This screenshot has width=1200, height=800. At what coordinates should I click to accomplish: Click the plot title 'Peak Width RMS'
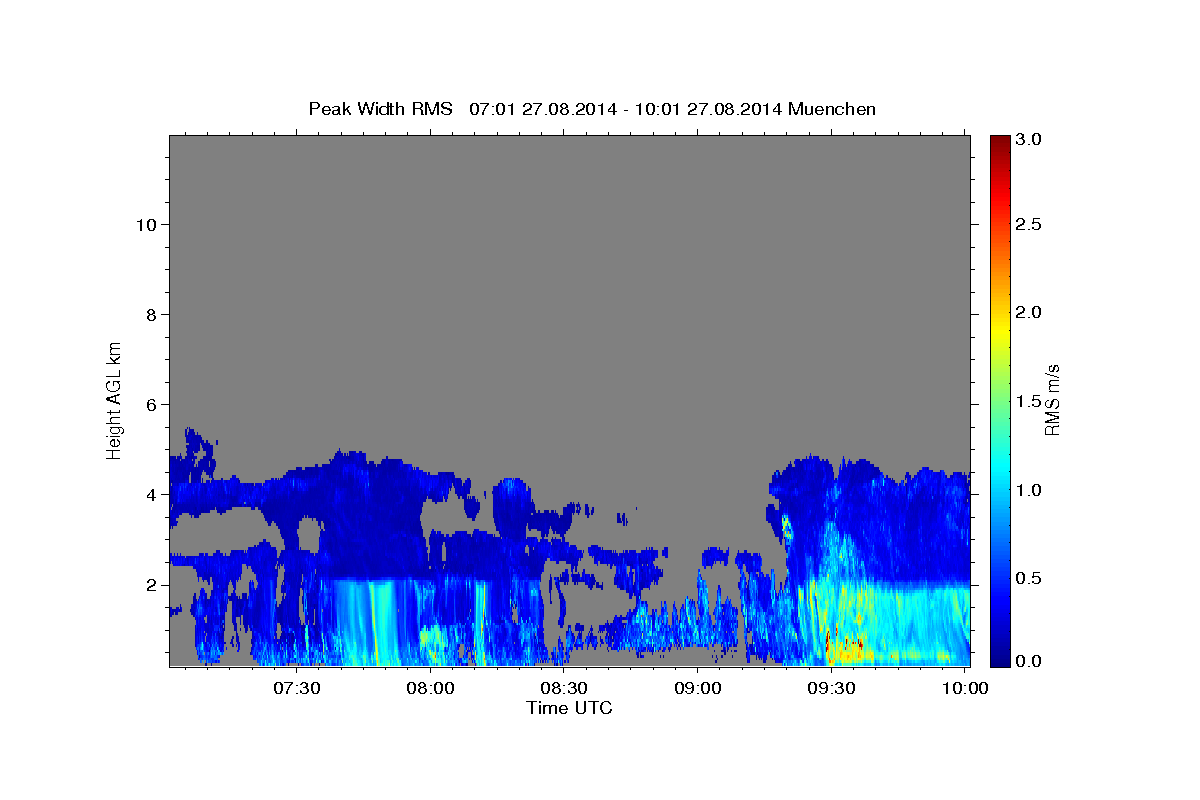(380, 109)
